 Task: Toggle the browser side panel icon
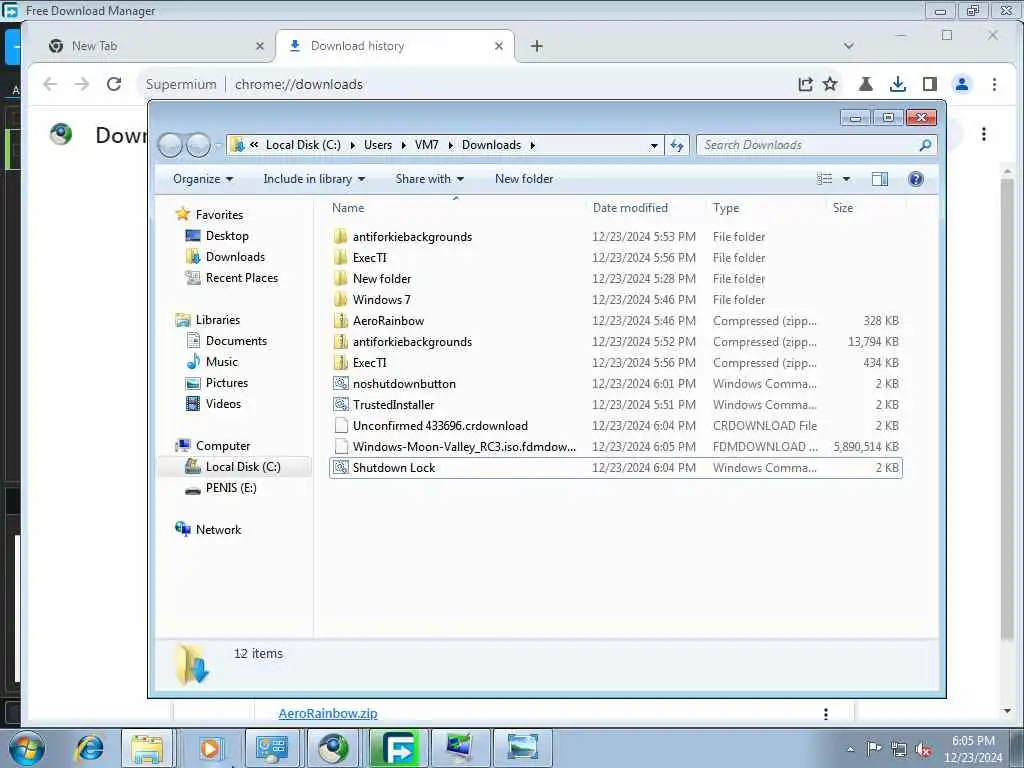pyautogui.click(x=930, y=84)
